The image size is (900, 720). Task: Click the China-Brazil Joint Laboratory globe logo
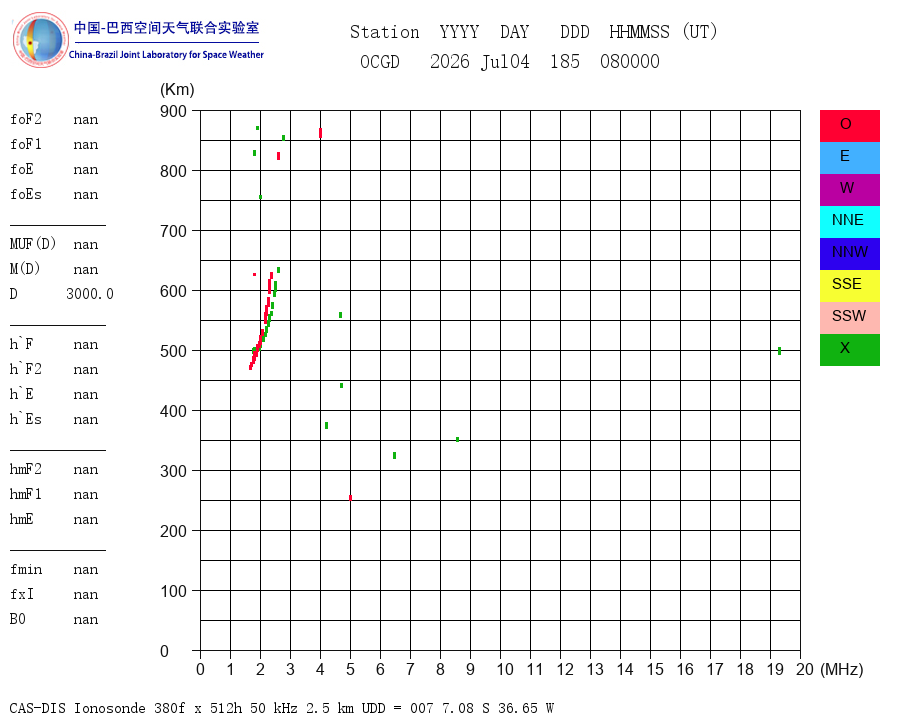pos(40,40)
